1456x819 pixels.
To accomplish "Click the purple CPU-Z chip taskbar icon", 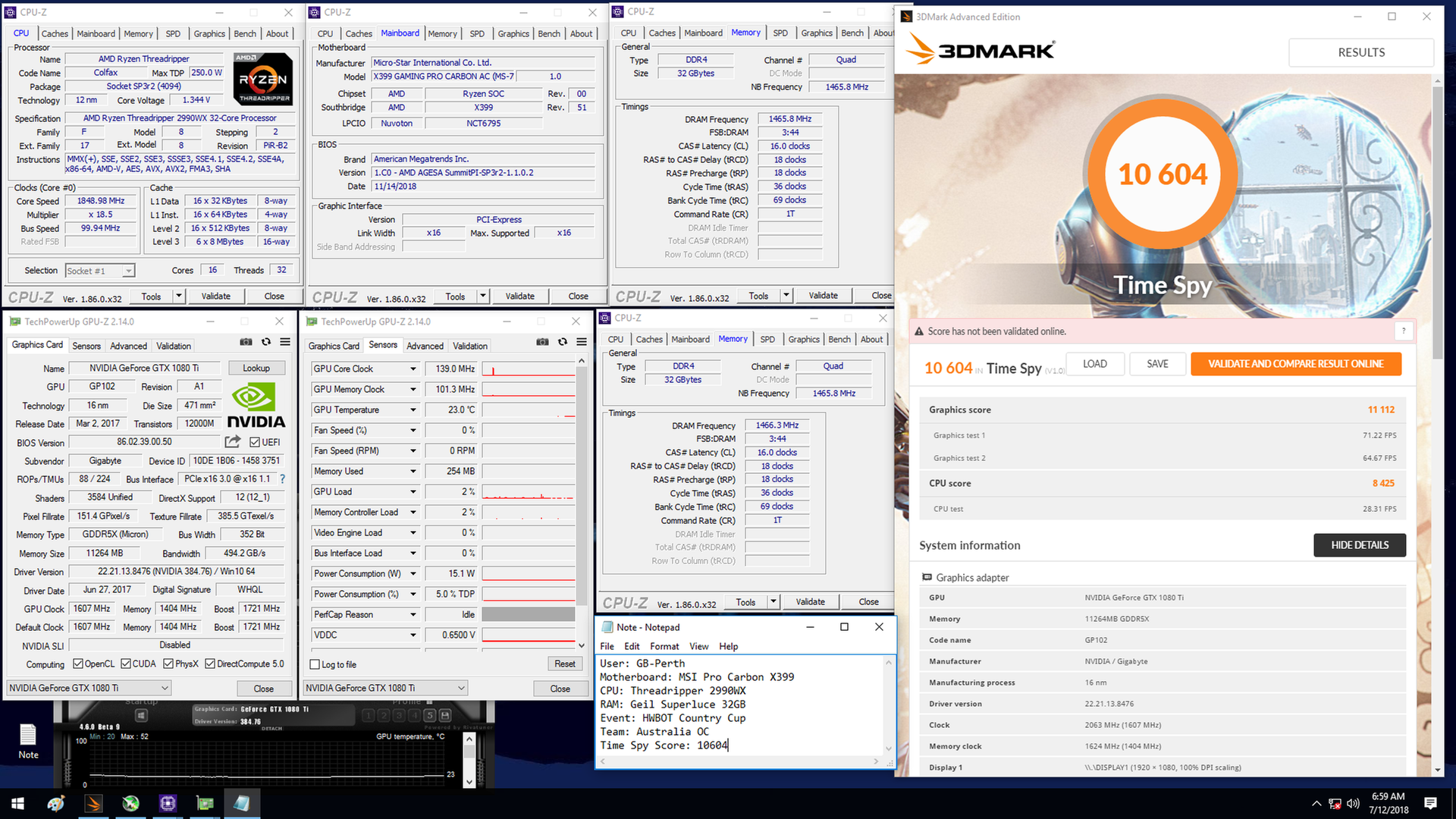I will (168, 803).
